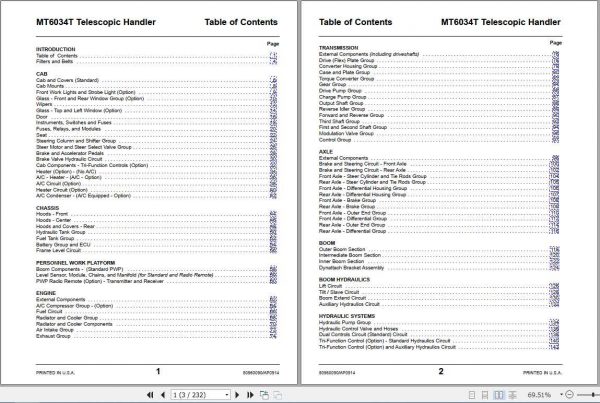Image resolution: width=600 pixels, height=403 pixels.
Task: Click the INTRODUCTION section heading
Action: (x=55, y=49)
